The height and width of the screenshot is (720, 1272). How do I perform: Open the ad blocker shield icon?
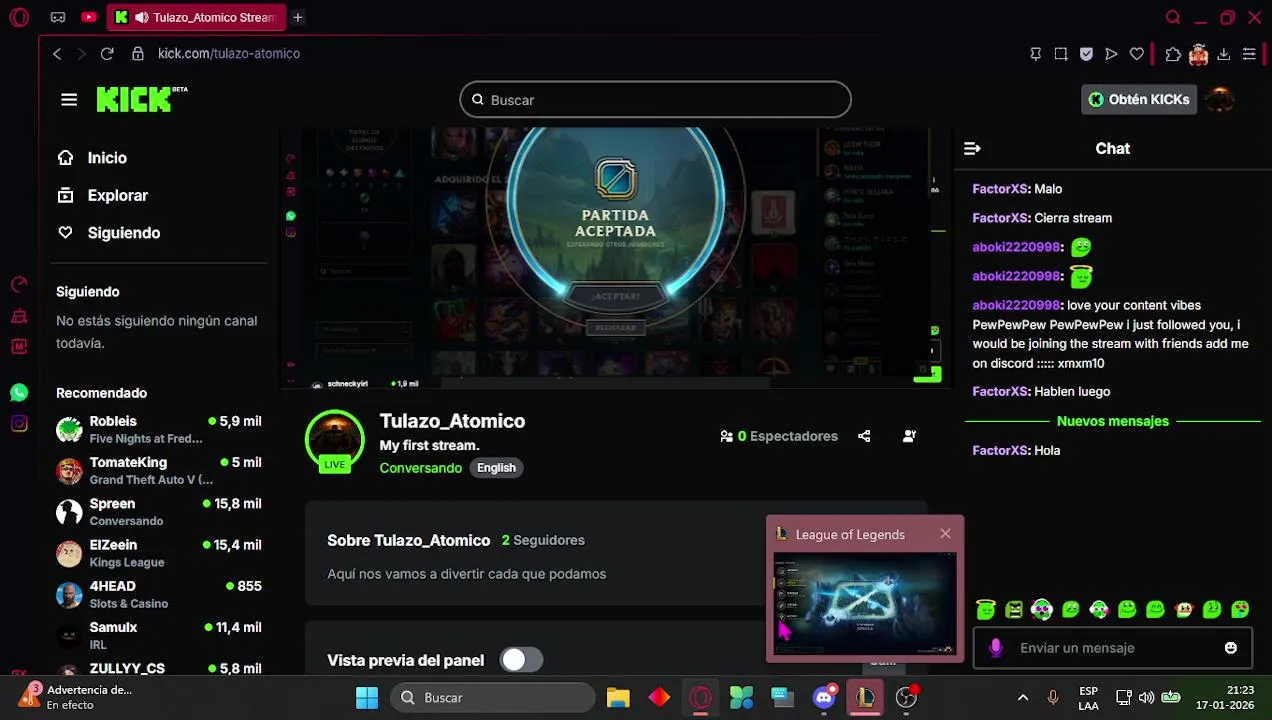(1086, 54)
